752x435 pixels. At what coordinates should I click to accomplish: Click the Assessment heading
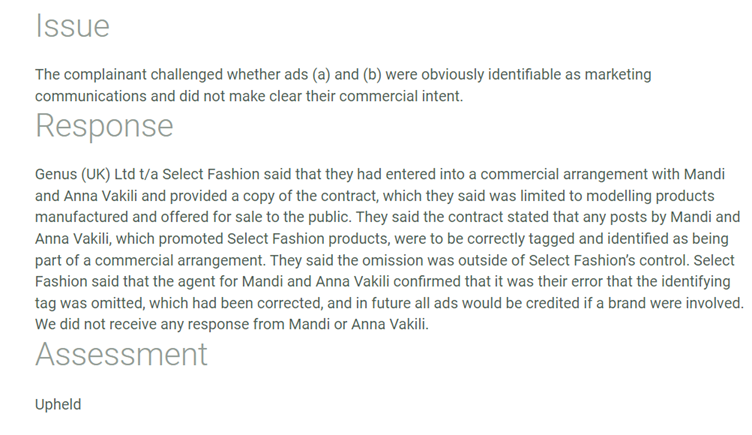coord(121,354)
